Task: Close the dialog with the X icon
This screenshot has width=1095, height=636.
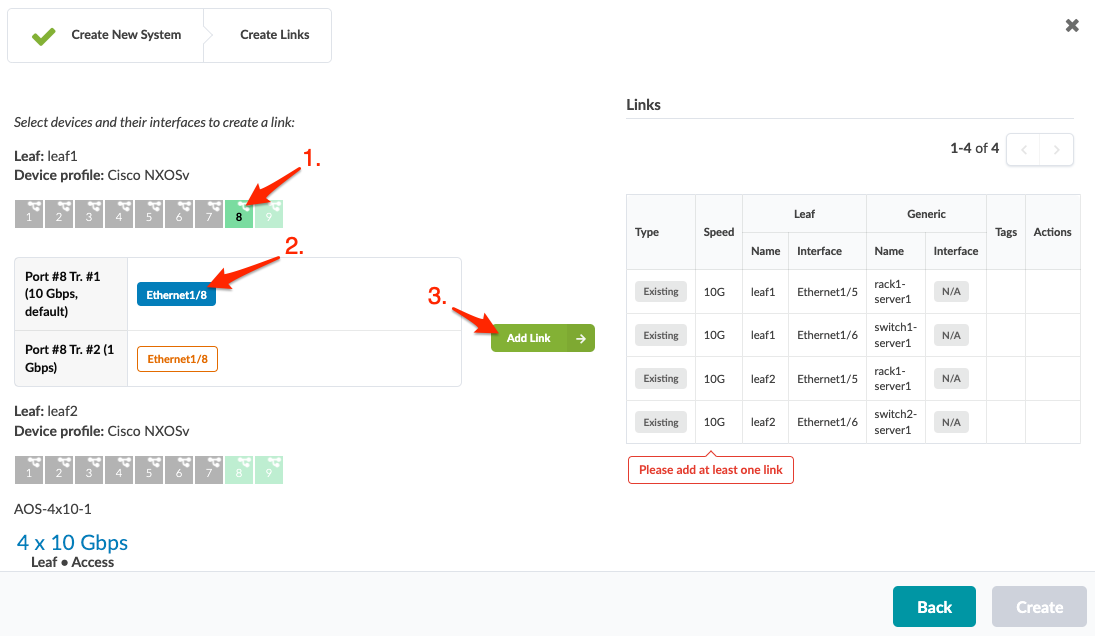Action: click(1072, 26)
